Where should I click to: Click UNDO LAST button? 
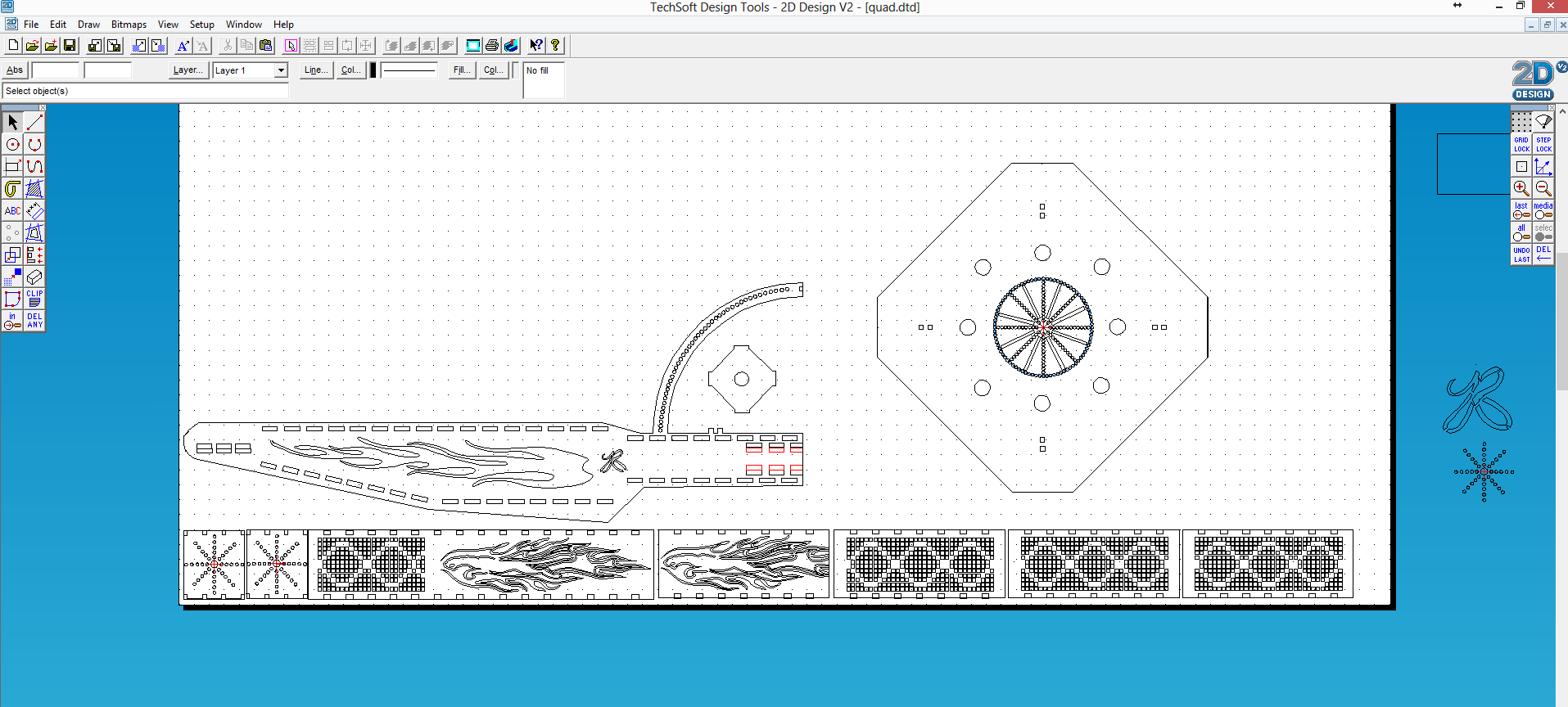click(x=1521, y=254)
